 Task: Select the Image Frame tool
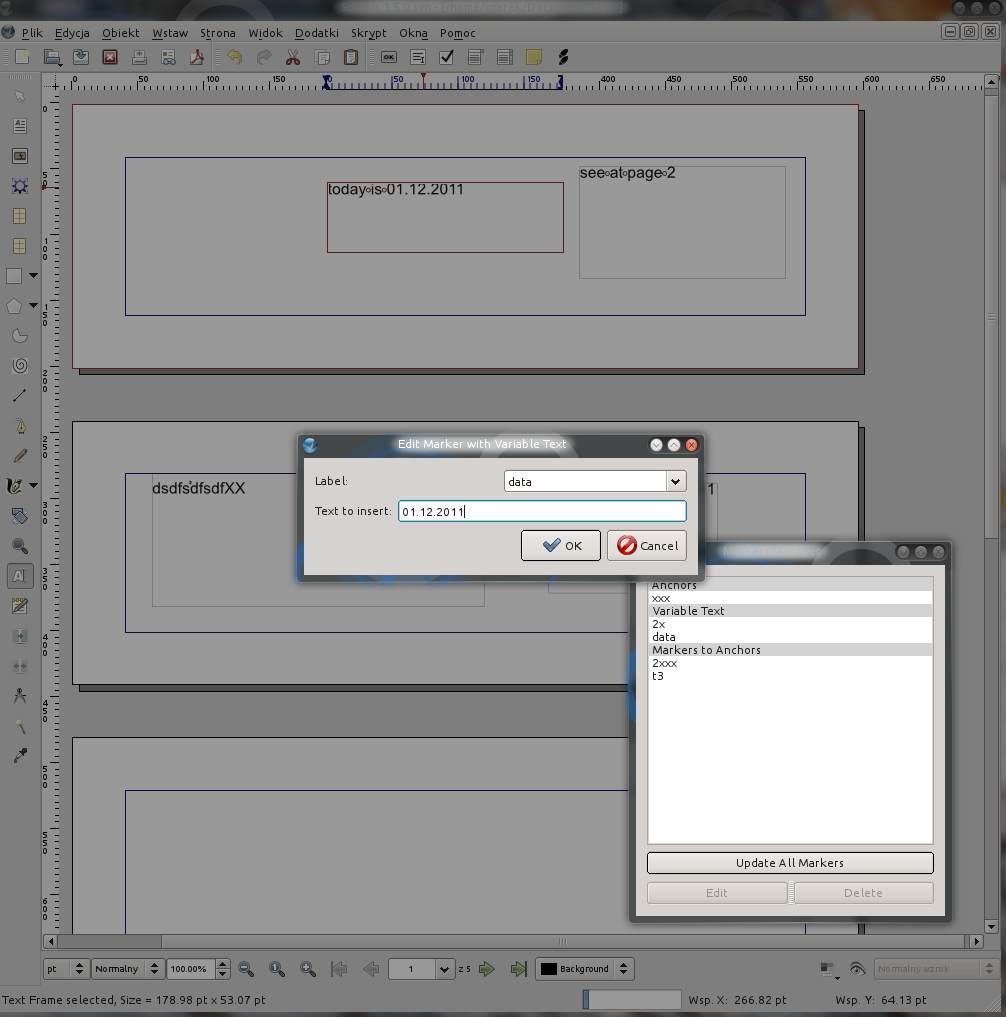point(19,156)
